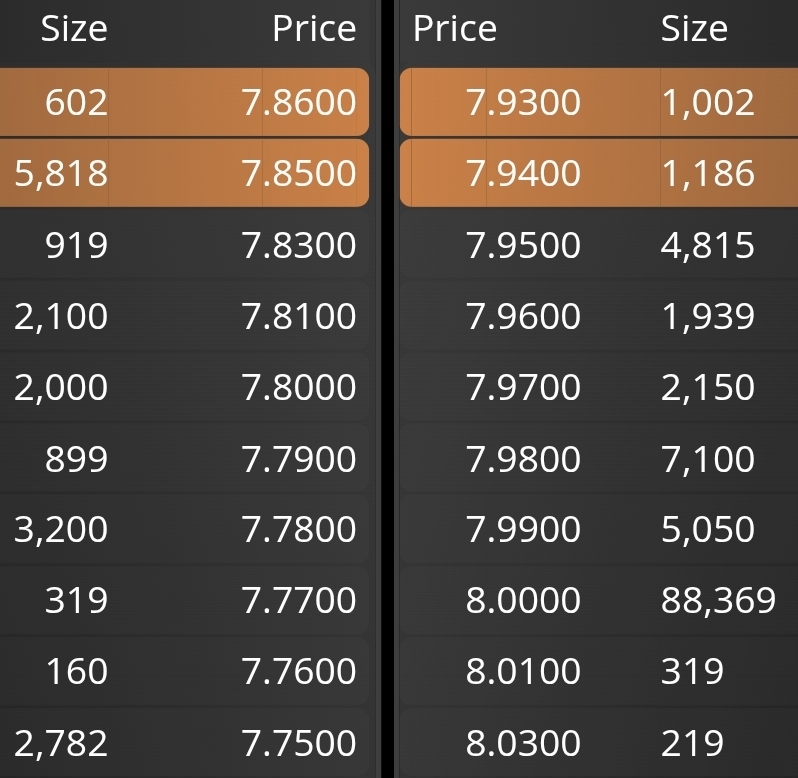The image size is (798, 778).
Task: Click the ask-side Price column header
Action: [454, 29]
